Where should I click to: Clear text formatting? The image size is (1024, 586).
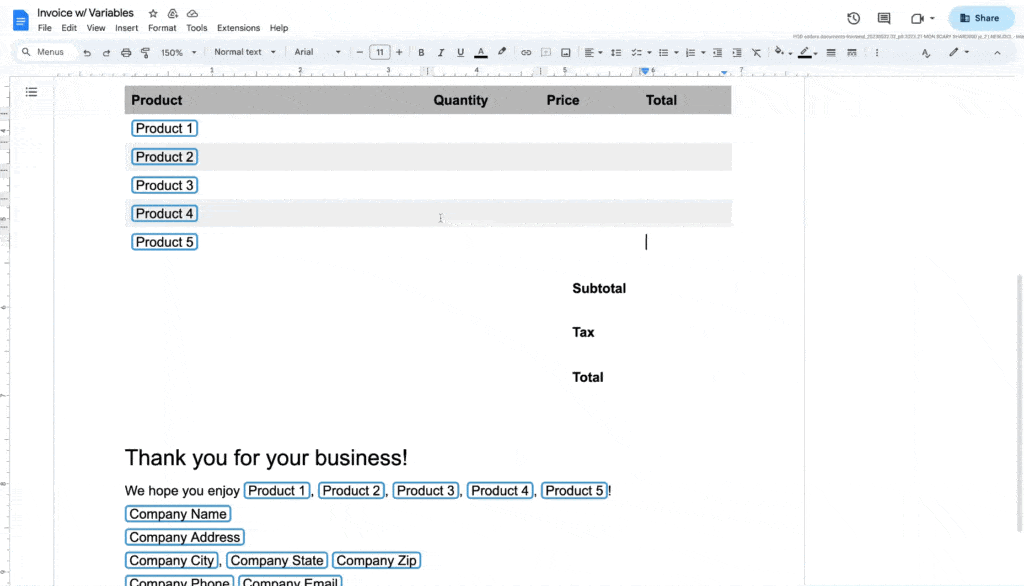[x=756, y=53]
